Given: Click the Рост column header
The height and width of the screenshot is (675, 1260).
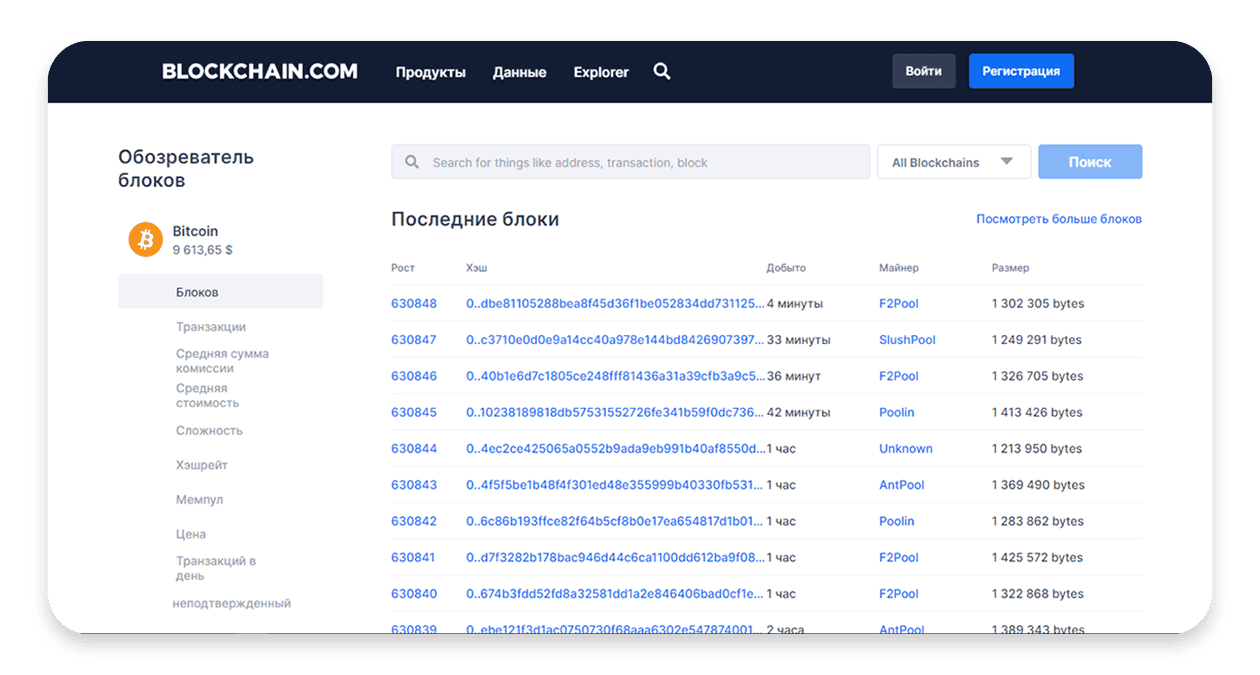Looking at the screenshot, I should pyautogui.click(x=403, y=268).
